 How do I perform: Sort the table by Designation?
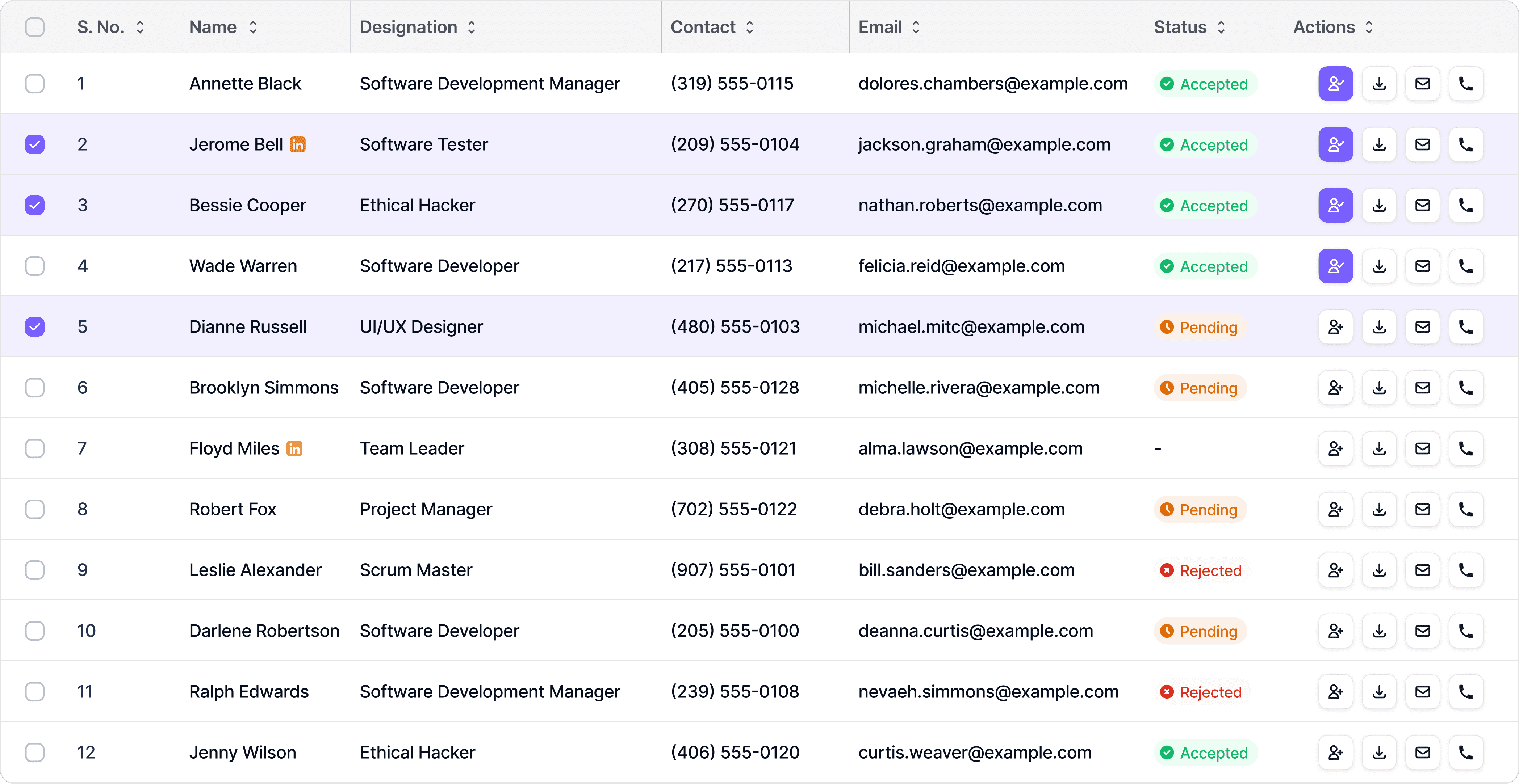point(471,27)
